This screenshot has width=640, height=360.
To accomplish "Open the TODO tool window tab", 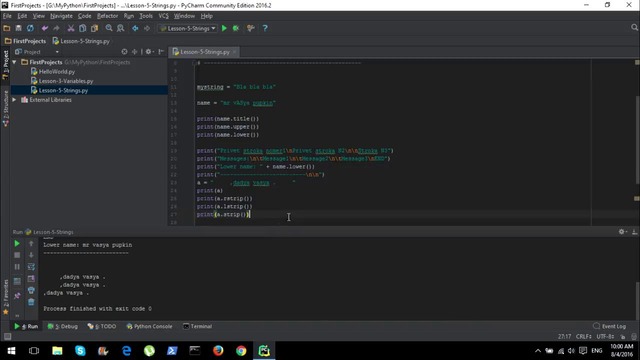I will pyautogui.click(x=102, y=326).
